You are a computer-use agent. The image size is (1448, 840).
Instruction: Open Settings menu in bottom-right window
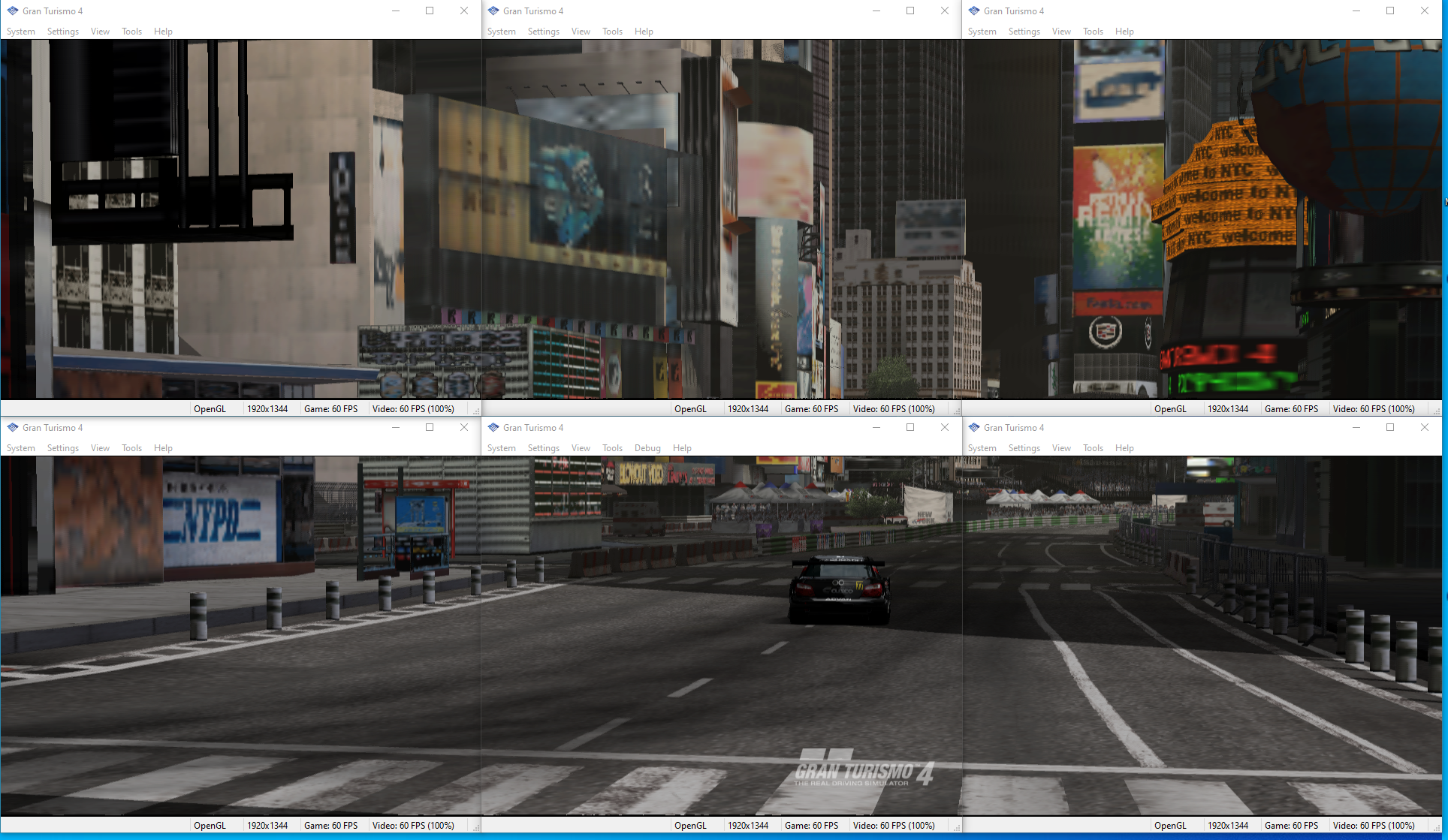[x=1024, y=448]
